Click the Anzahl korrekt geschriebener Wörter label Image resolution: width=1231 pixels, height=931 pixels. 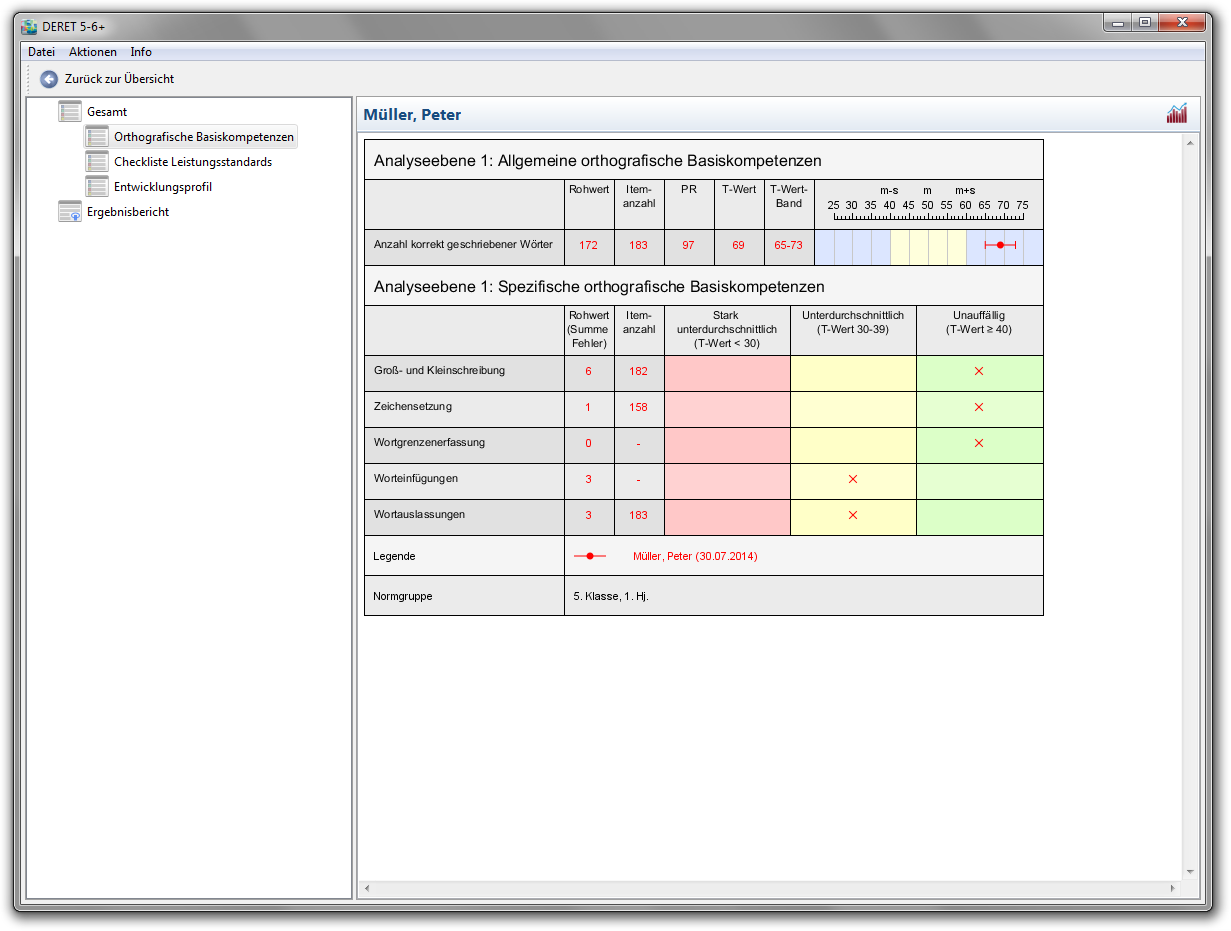click(463, 244)
